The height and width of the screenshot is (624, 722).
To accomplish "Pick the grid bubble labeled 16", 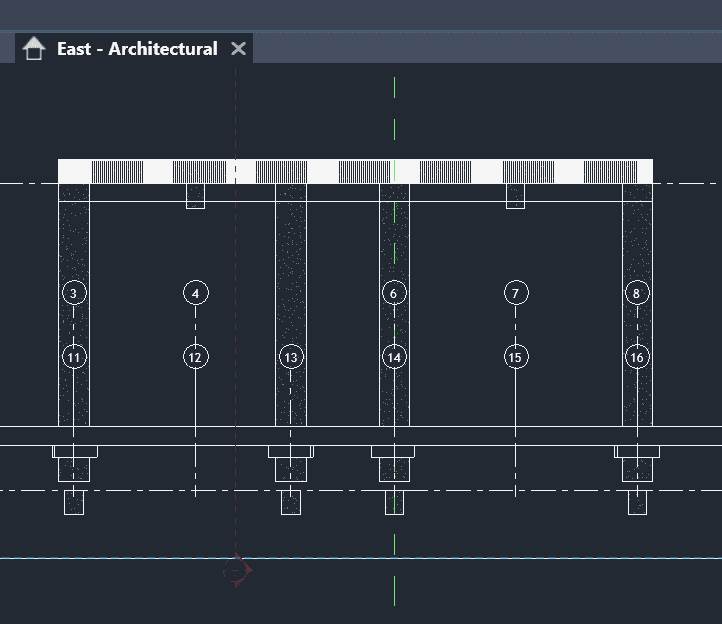I will [637, 357].
